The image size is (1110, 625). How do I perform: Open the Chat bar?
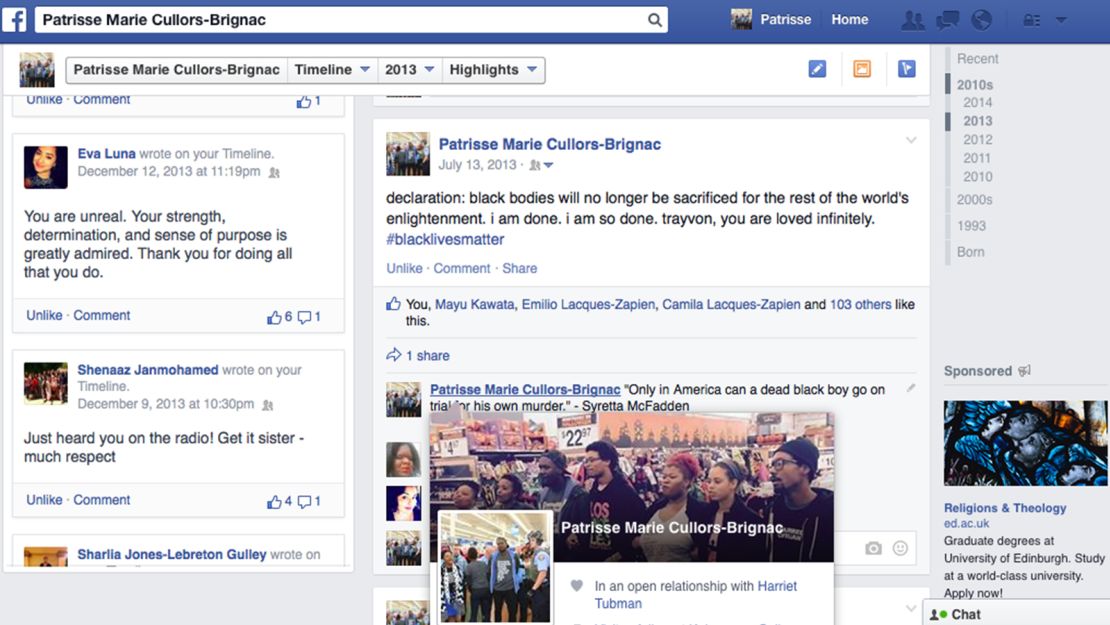1017,614
